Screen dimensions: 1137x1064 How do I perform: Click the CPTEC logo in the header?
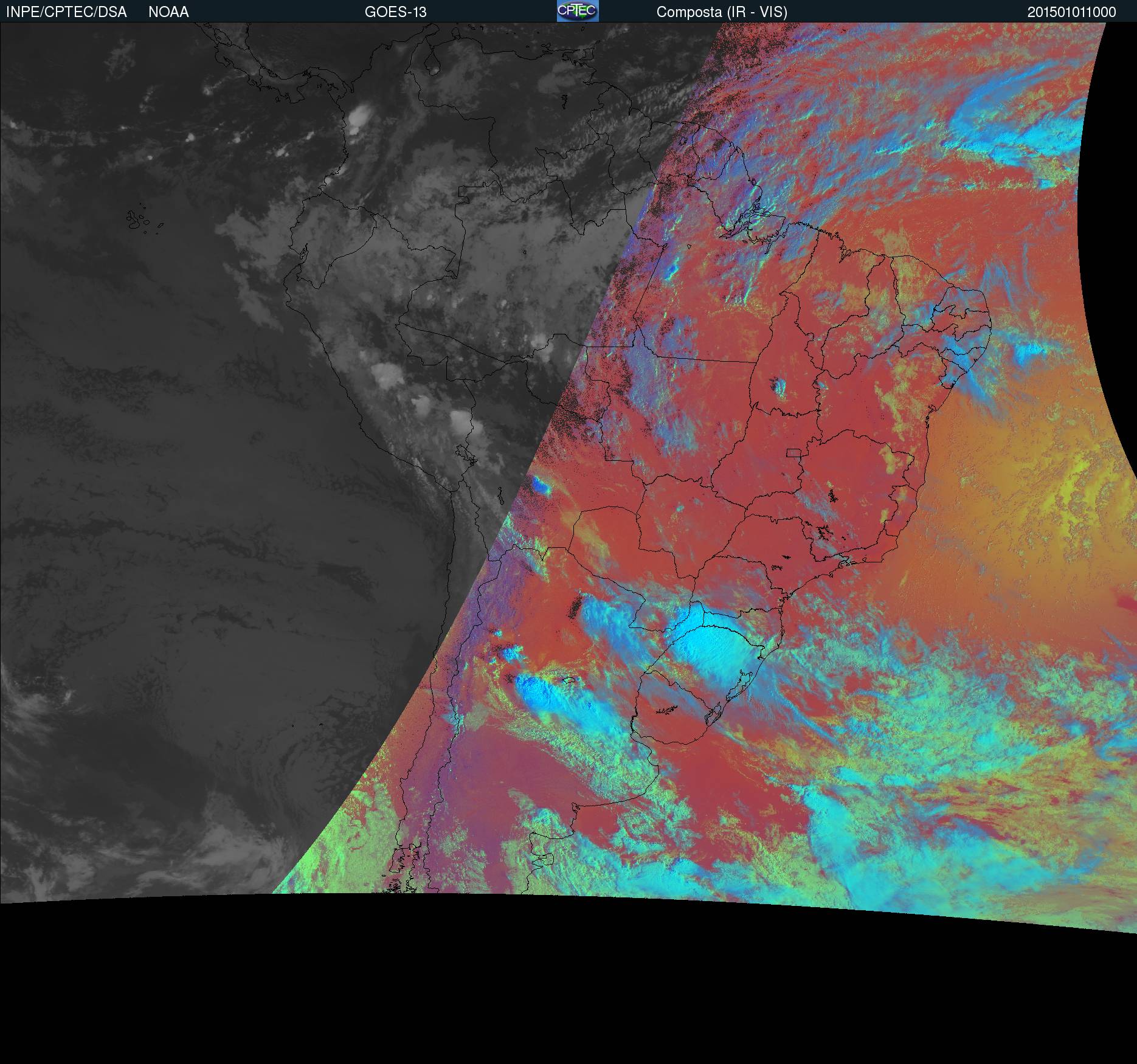click(578, 11)
